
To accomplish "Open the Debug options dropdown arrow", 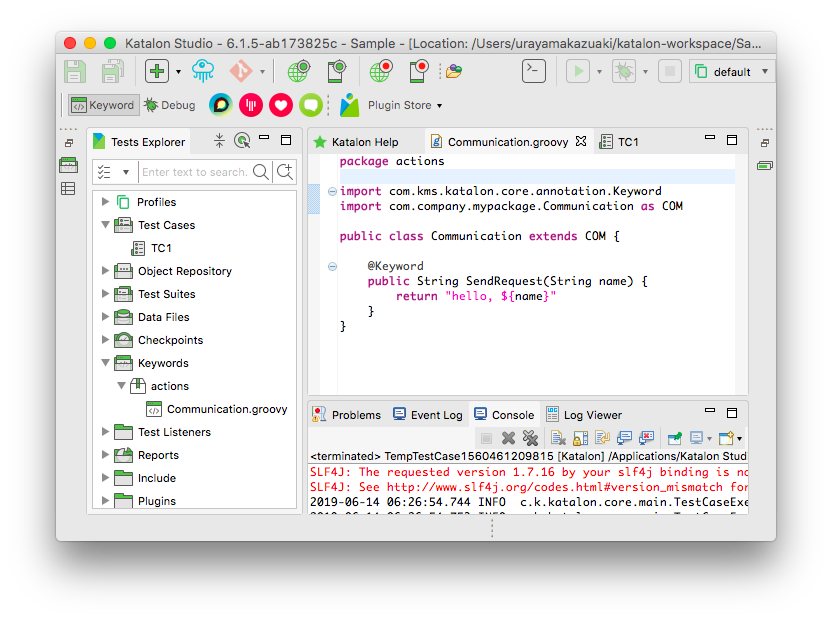I will point(645,72).
